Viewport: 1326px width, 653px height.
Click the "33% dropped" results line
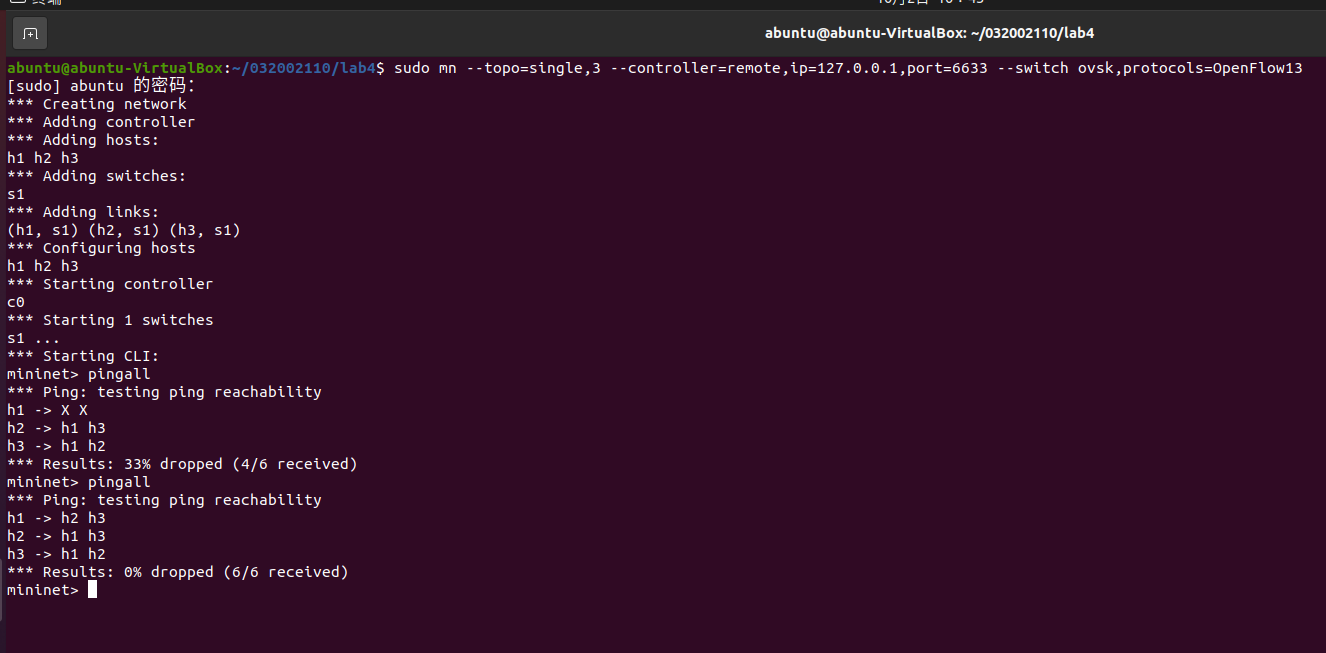(x=182, y=464)
